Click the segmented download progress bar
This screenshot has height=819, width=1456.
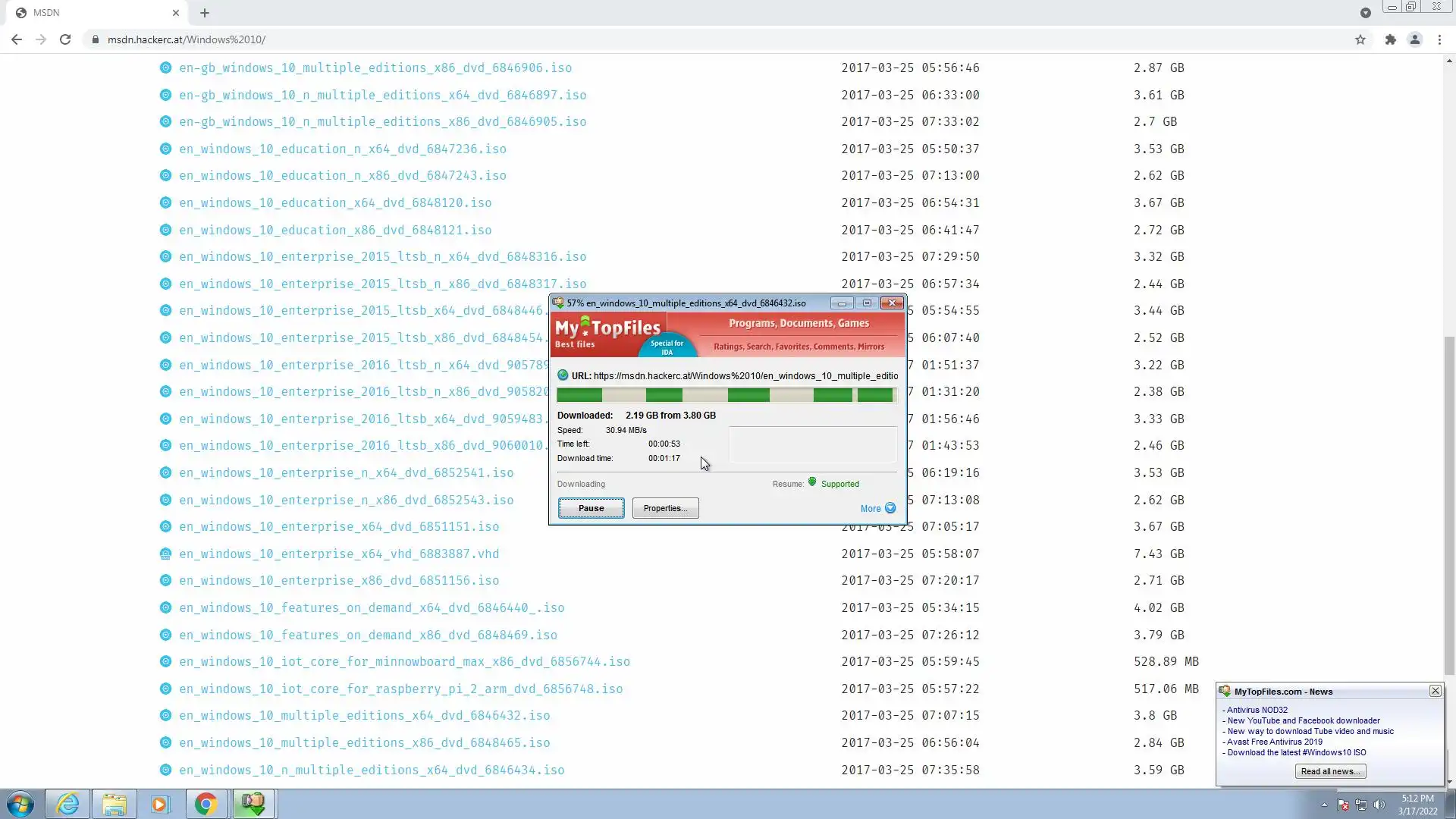pos(726,395)
